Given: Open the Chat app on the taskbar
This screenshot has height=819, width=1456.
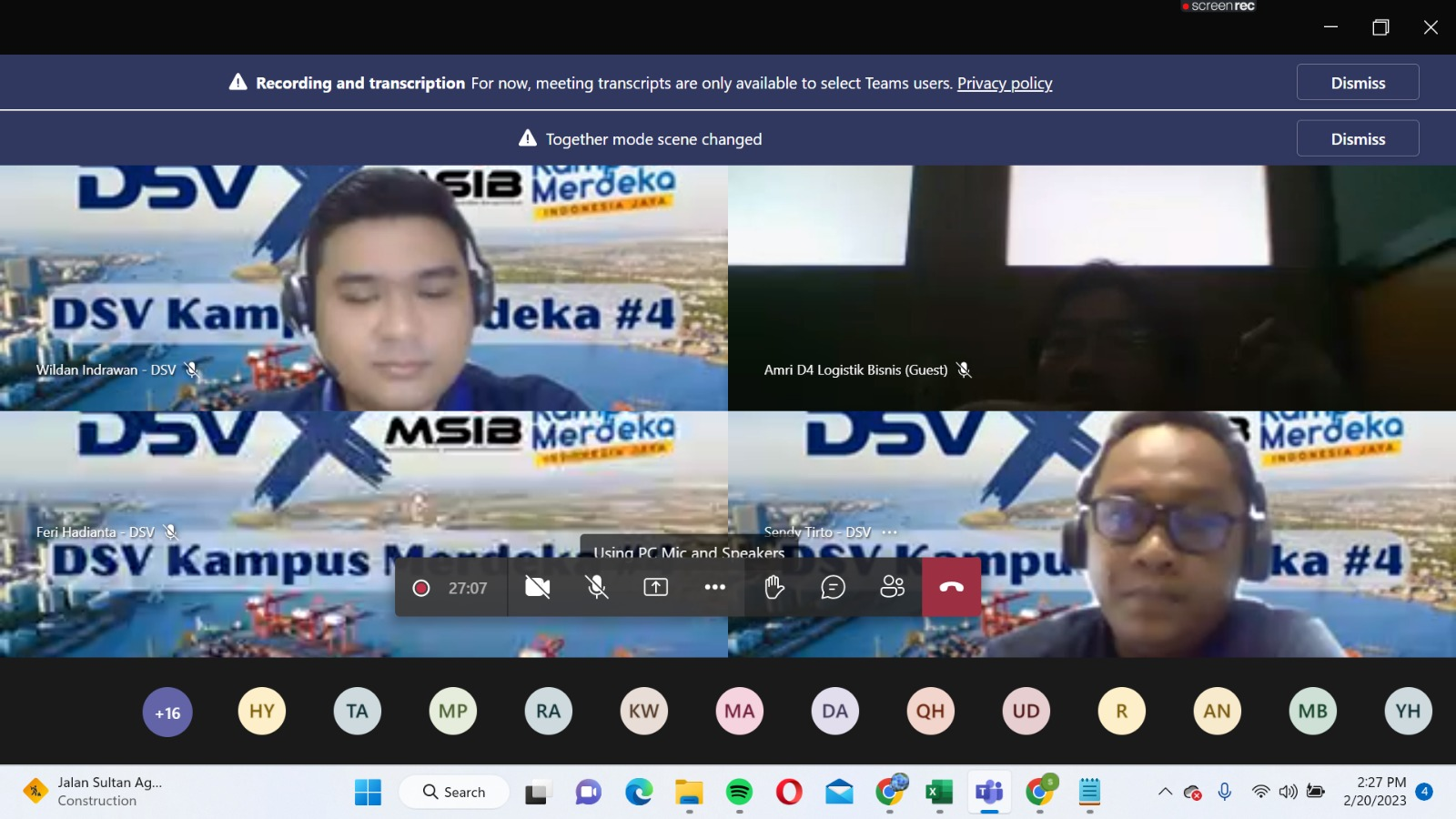Looking at the screenshot, I should [589, 793].
